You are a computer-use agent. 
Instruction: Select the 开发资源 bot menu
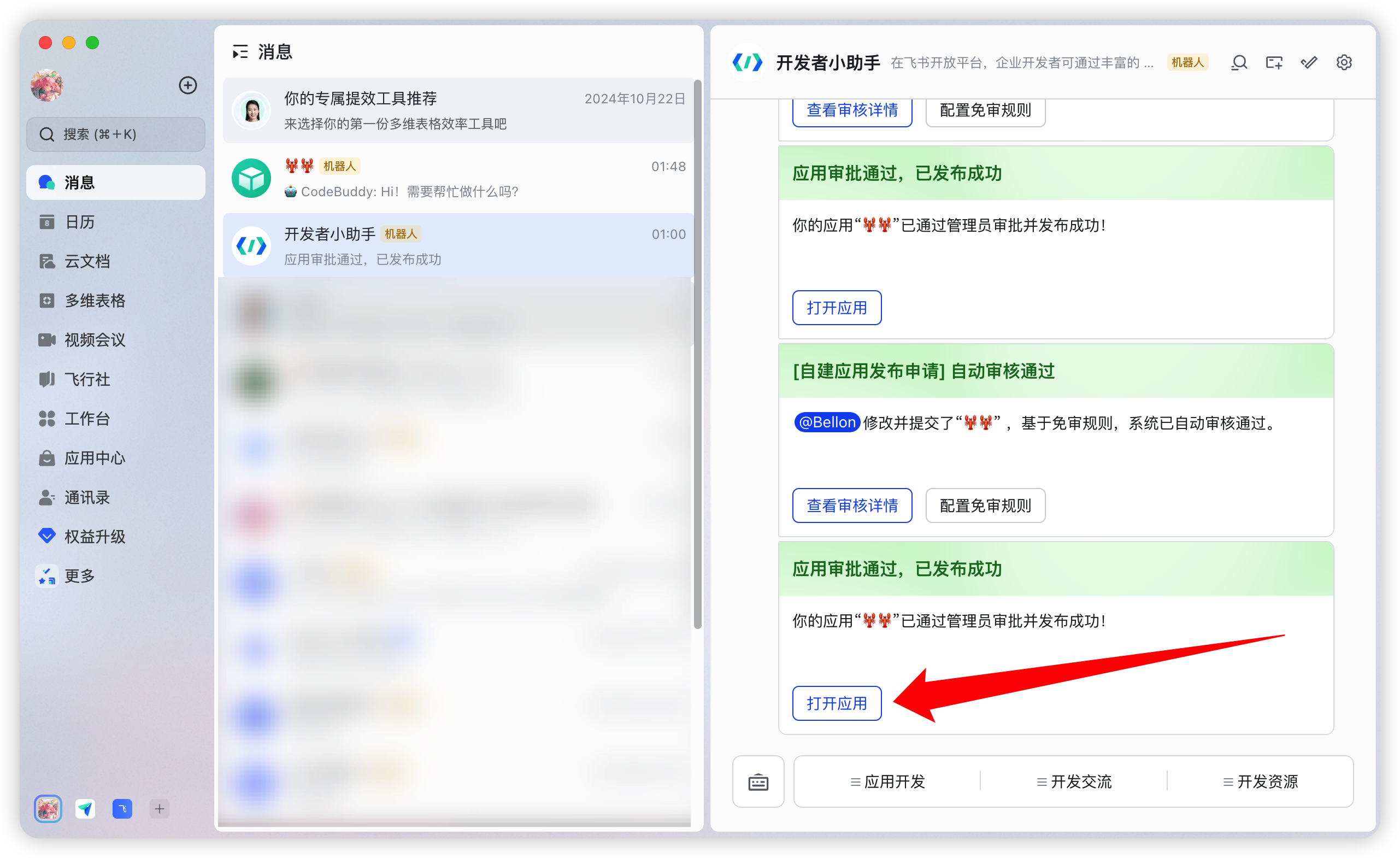(x=1260, y=782)
